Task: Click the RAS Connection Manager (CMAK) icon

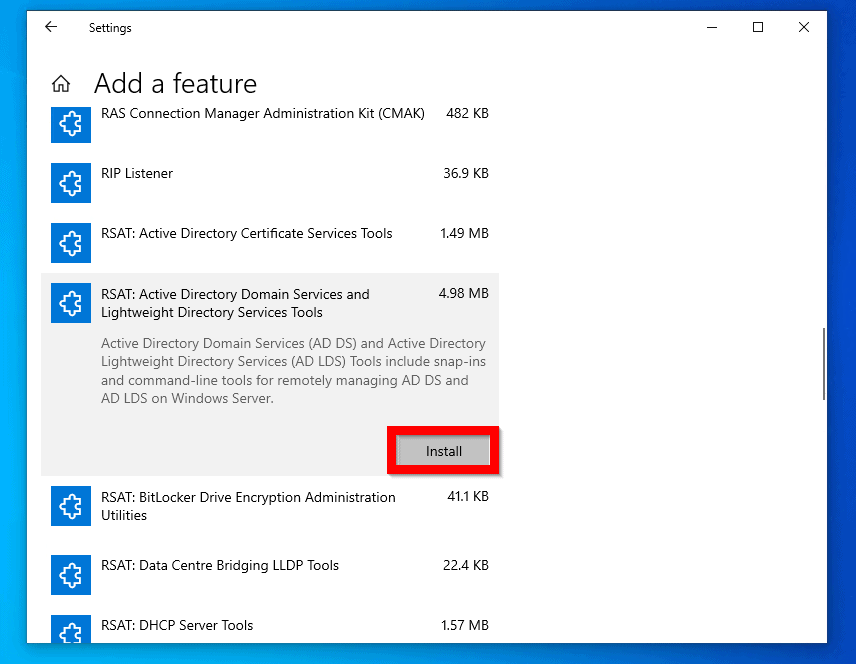Action: click(x=70, y=124)
